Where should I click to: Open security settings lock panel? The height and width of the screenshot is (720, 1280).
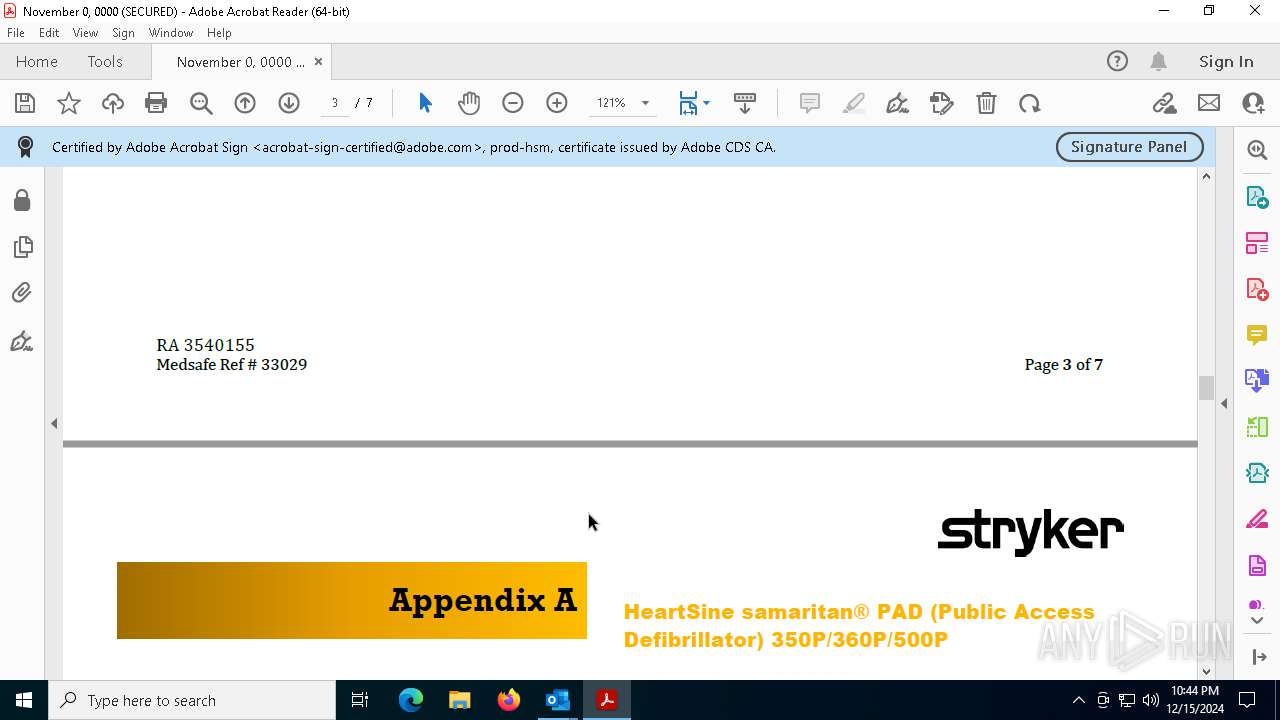tap(22, 201)
